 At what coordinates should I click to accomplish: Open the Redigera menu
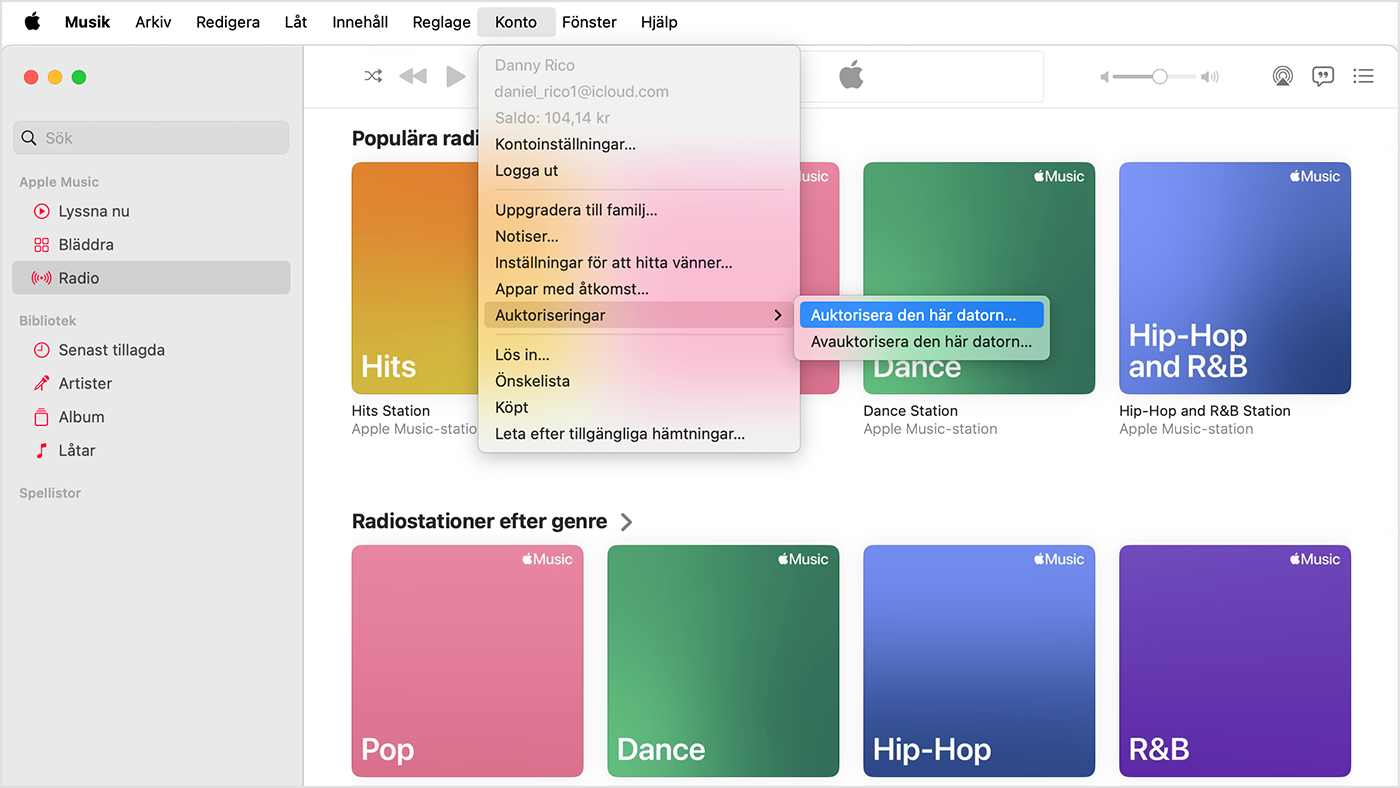(228, 22)
